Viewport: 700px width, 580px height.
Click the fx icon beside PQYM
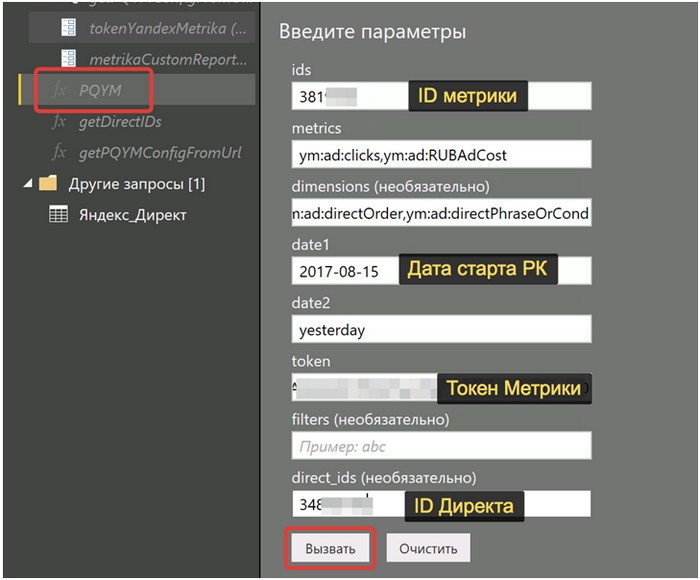[59, 89]
